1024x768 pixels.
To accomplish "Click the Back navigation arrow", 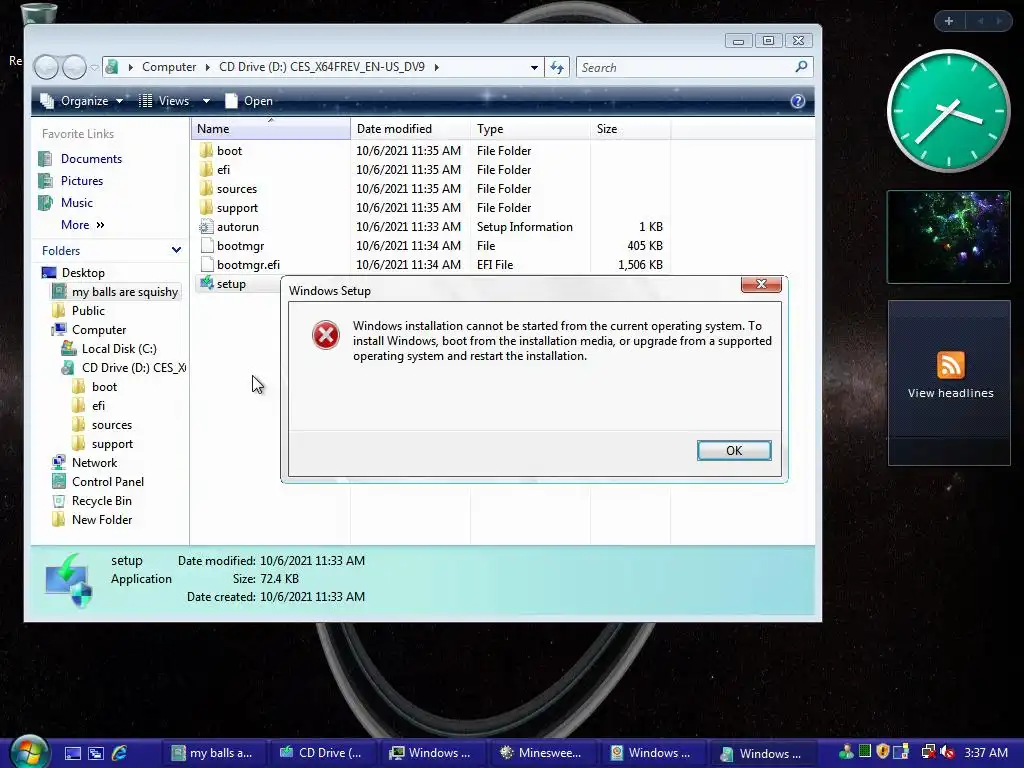I will pyautogui.click(x=46, y=67).
